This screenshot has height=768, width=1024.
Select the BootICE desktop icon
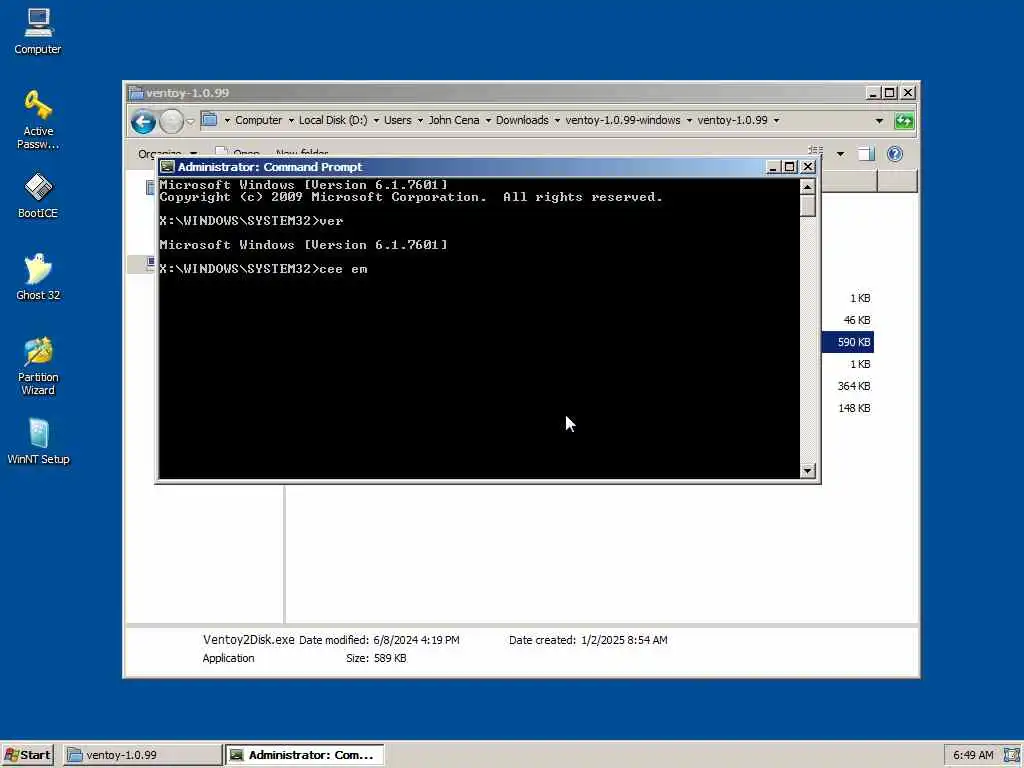(38, 195)
